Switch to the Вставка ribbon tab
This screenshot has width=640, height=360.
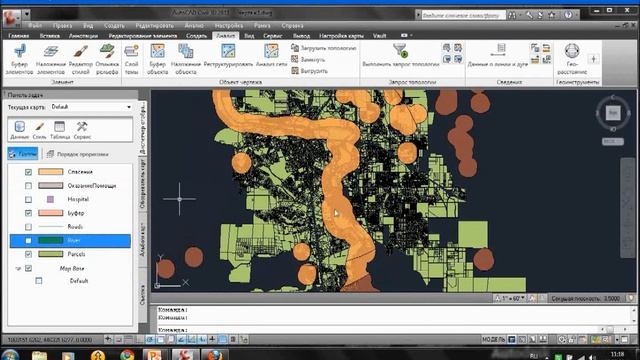tap(50, 36)
